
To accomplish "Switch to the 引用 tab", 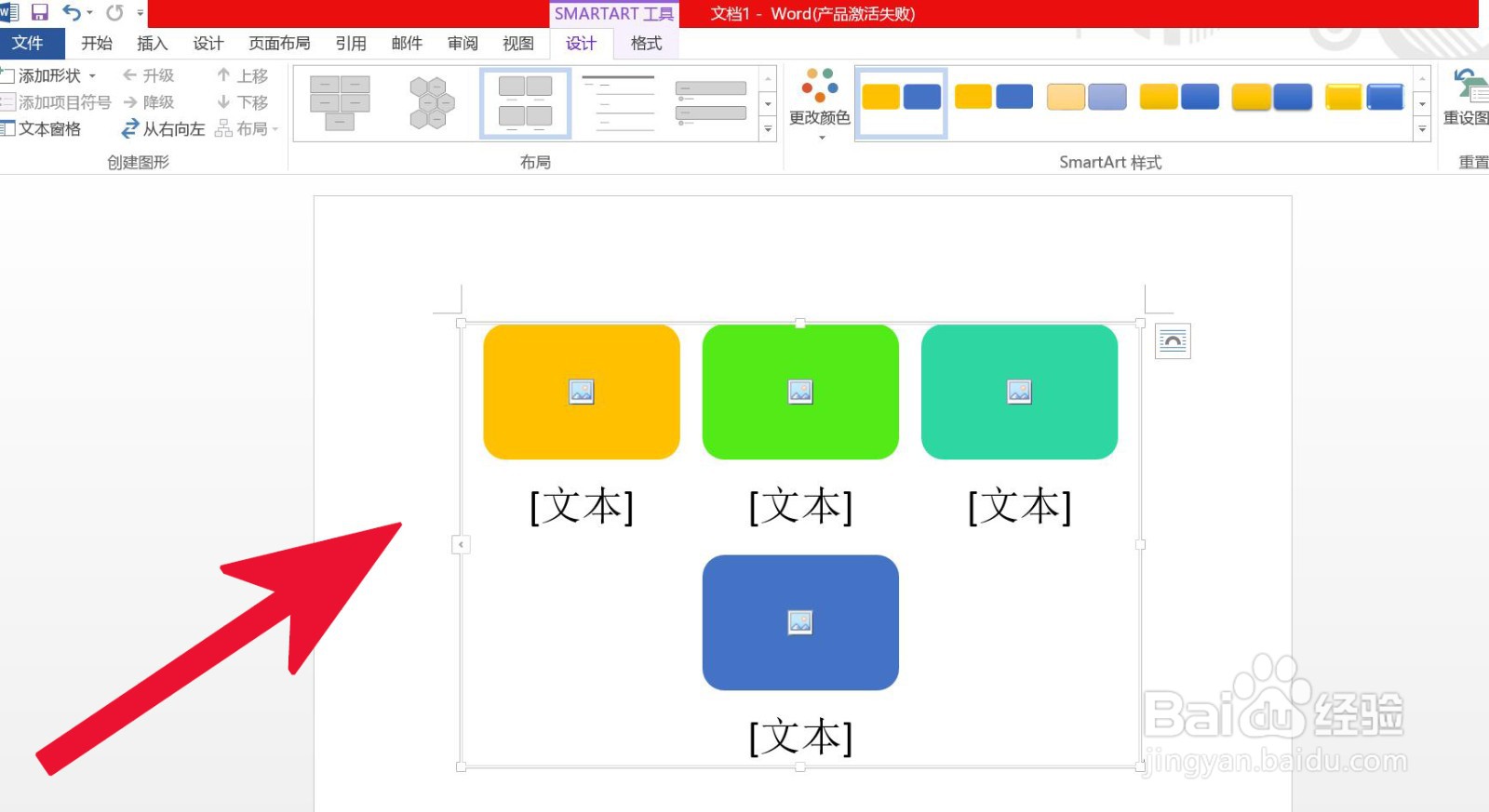I will [x=351, y=43].
